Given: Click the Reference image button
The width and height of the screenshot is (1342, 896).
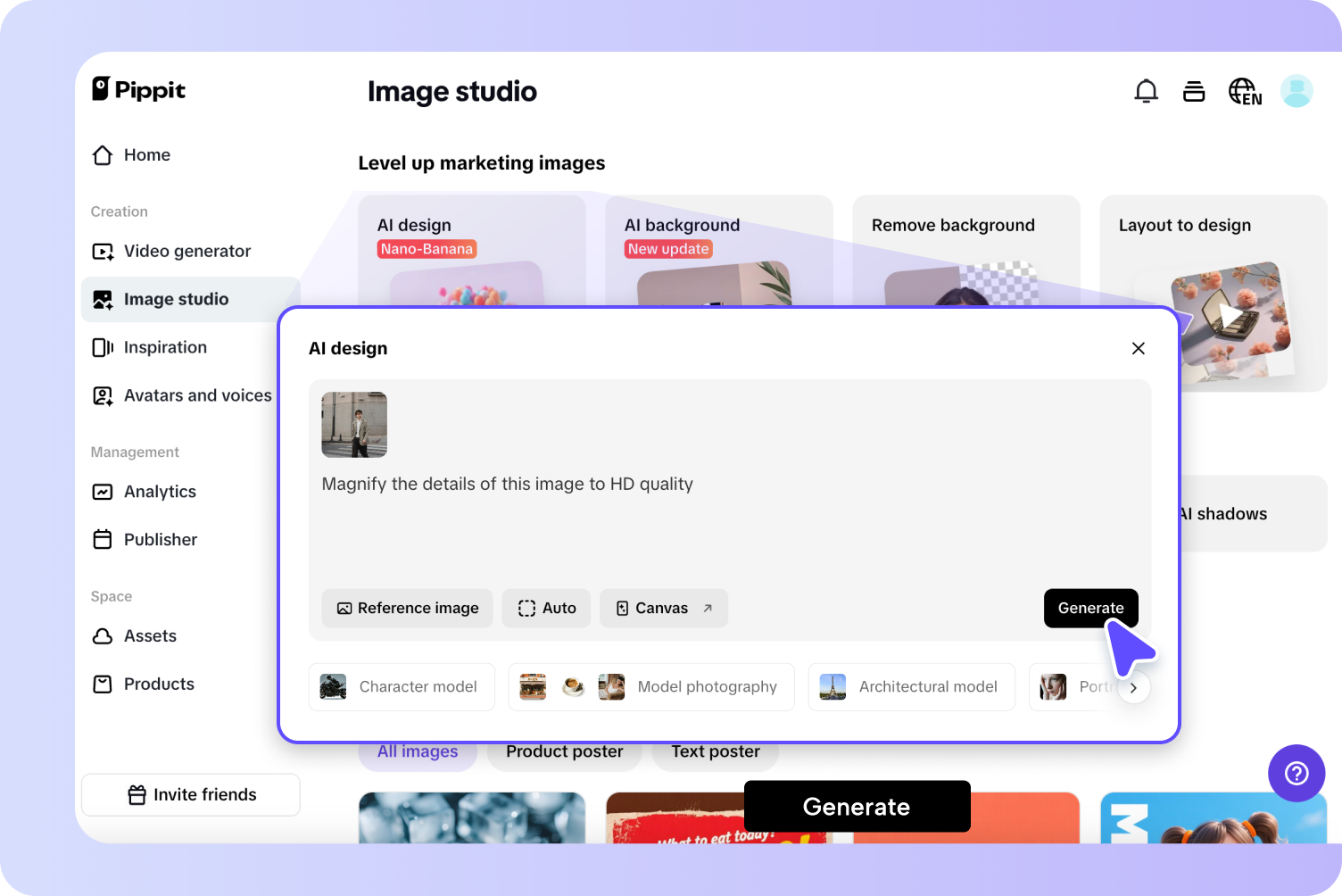Looking at the screenshot, I should (x=407, y=609).
